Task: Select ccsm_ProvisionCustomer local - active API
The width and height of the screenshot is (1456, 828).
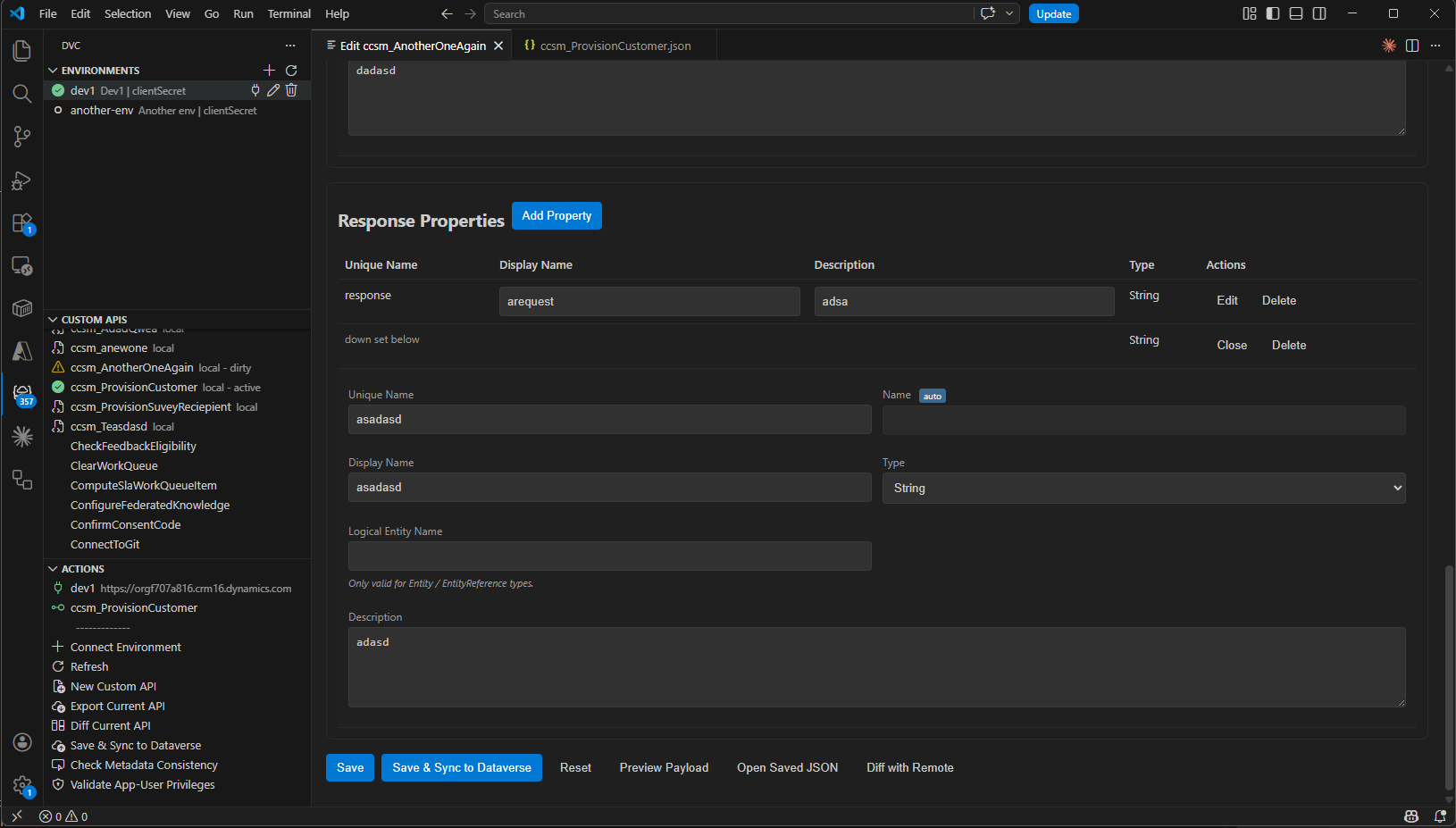Action: click(177, 387)
